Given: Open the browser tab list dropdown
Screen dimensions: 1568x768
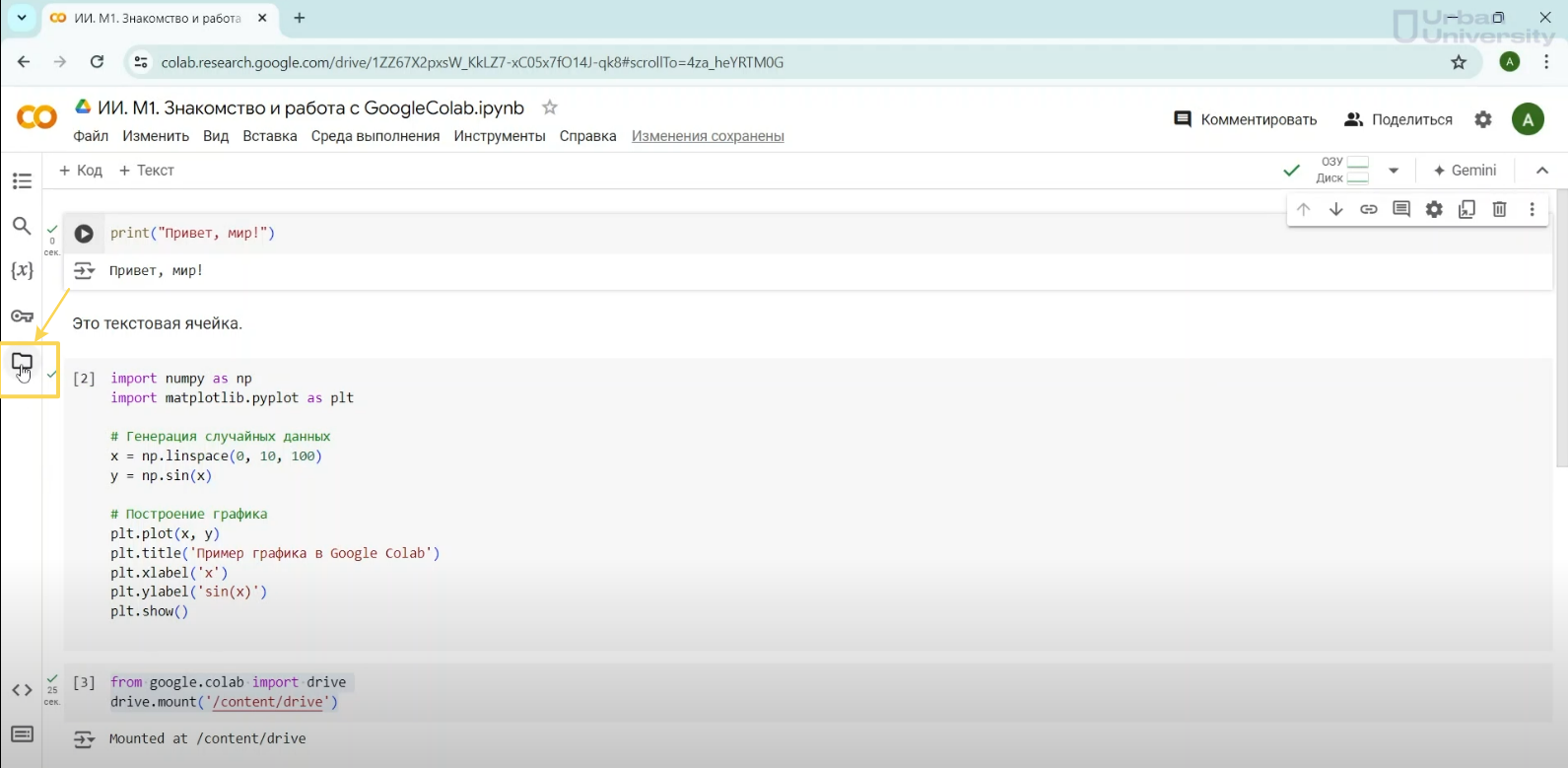Looking at the screenshot, I should point(21,18).
